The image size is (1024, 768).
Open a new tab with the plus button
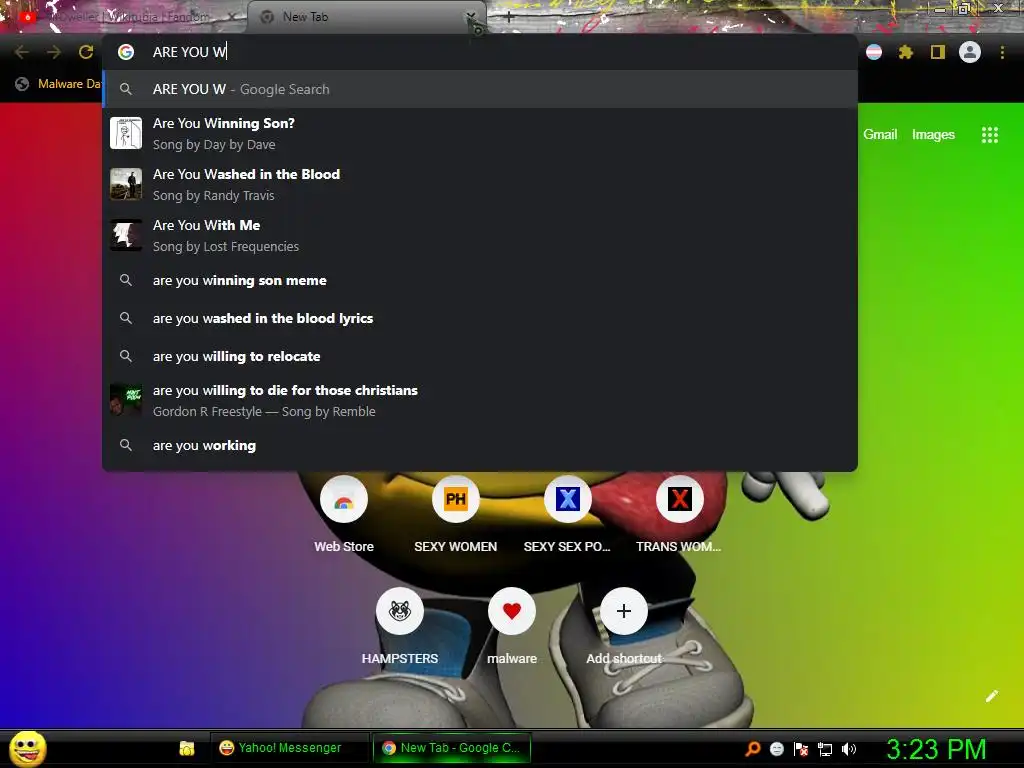[508, 18]
